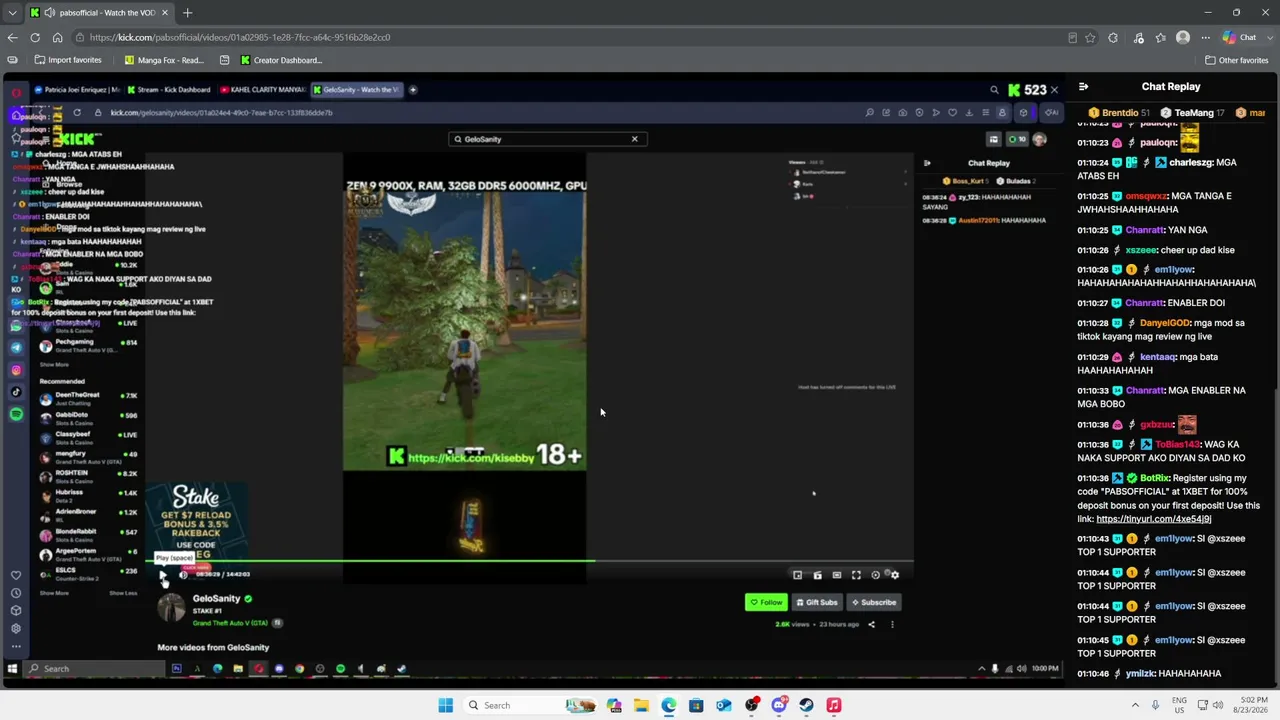1280x720 pixels.
Task: Open Steam from the taskbar
Action: click(806, 705)
